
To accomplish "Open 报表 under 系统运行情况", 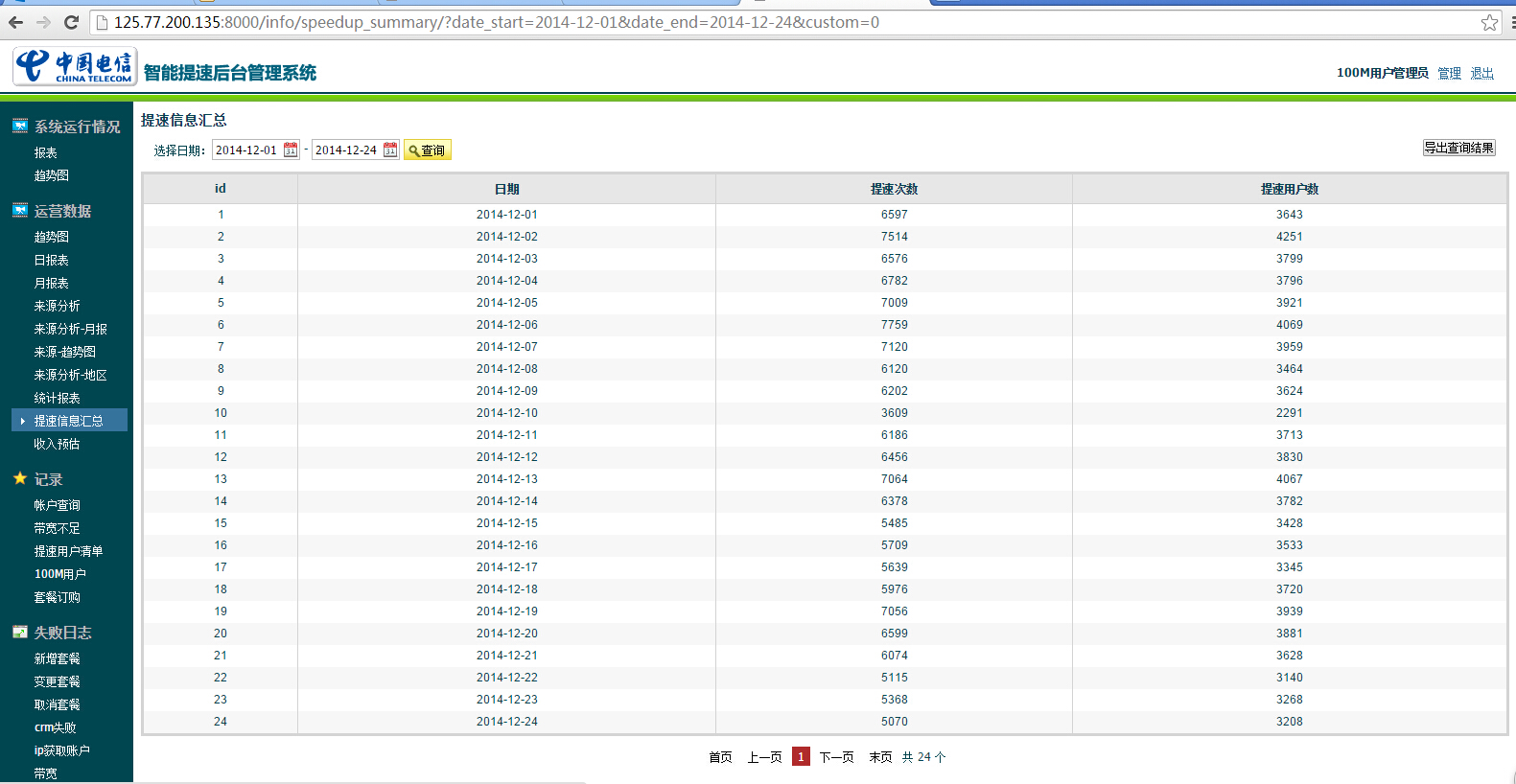I will click(45, 152).
